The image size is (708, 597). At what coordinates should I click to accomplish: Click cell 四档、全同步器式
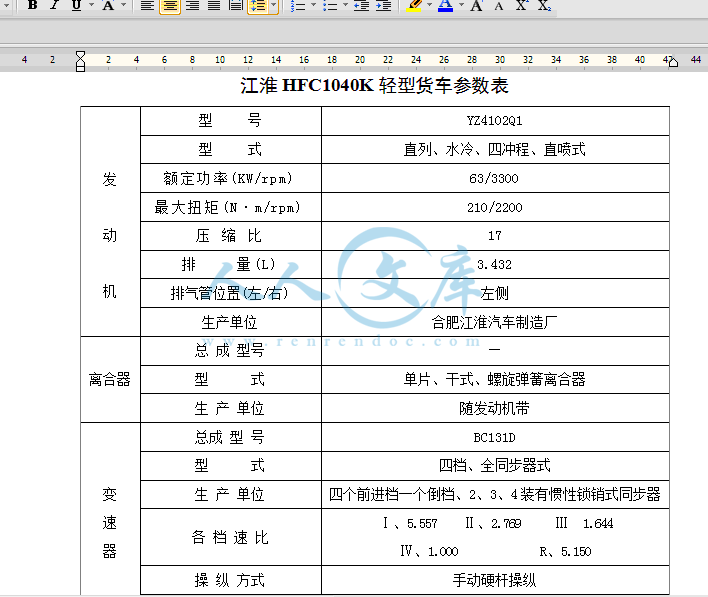pos(495,466)
